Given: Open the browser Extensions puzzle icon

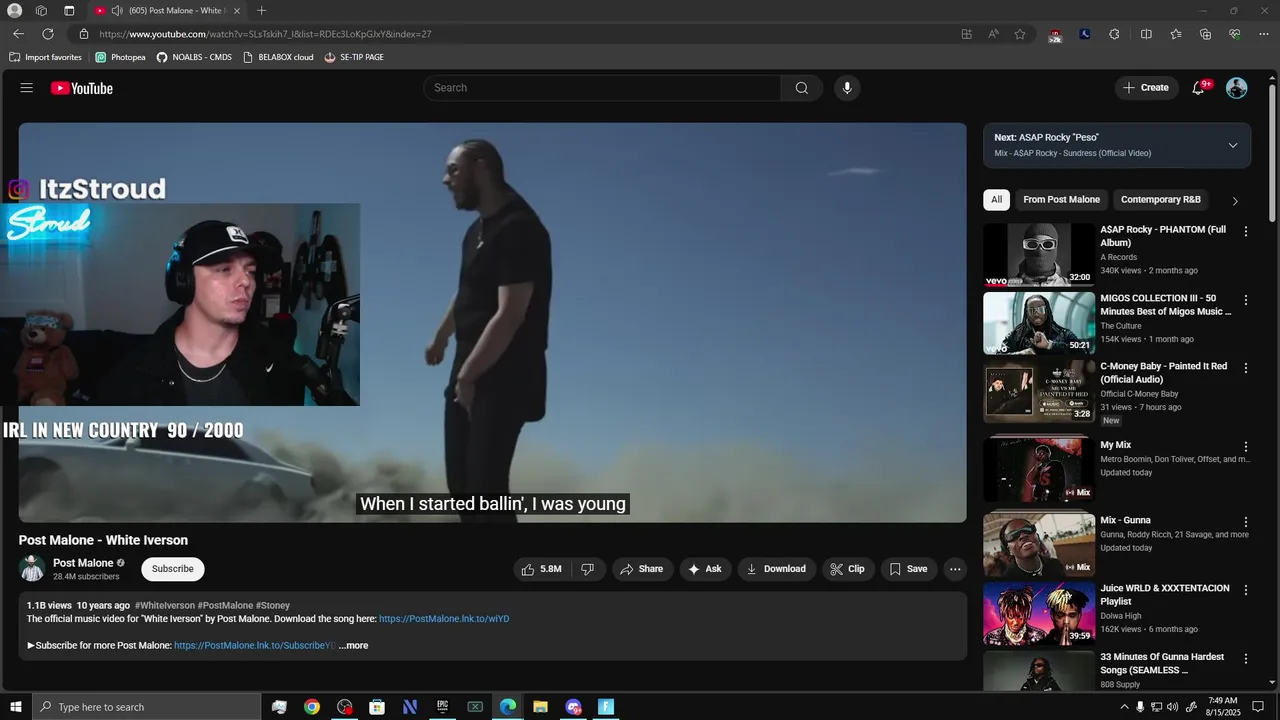Looking at the screenshot, I should pyautogui.click(x=1114, y=34).
